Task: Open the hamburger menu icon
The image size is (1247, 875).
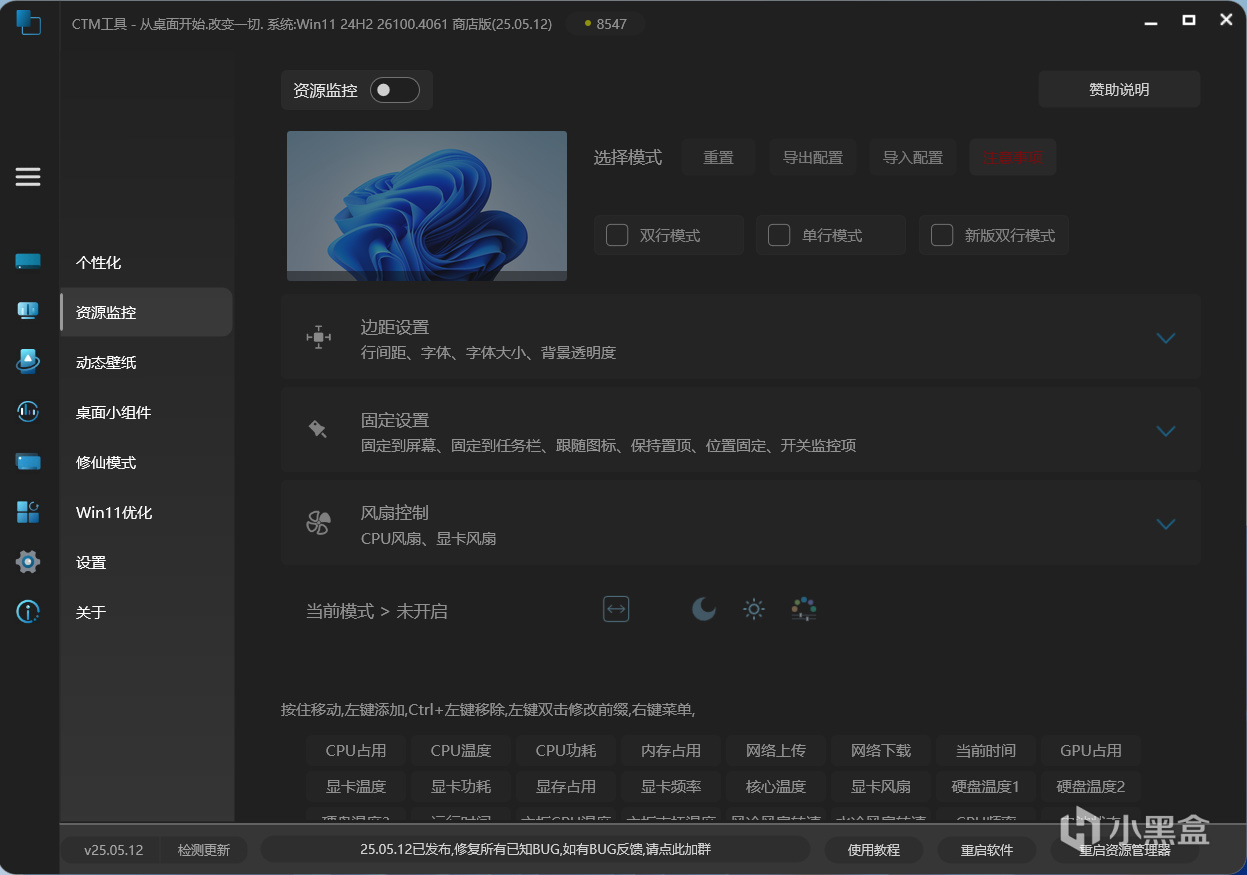Action: (28, 177)
